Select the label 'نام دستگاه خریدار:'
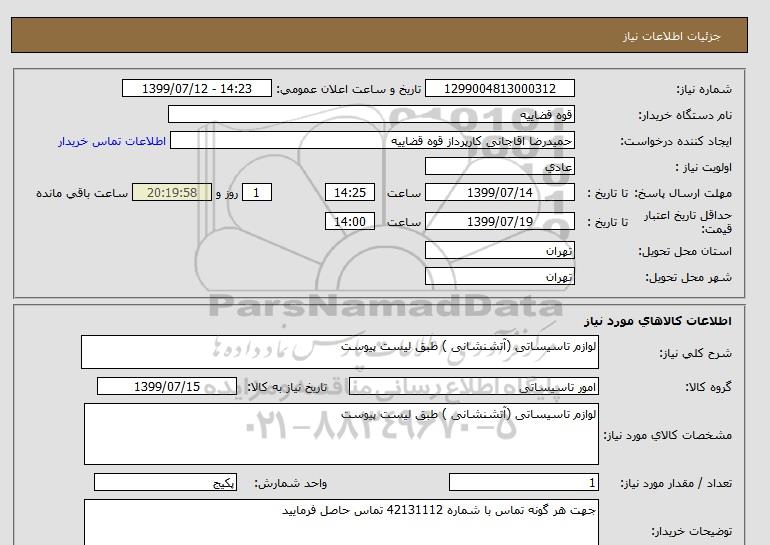 [x=685, y=115]
